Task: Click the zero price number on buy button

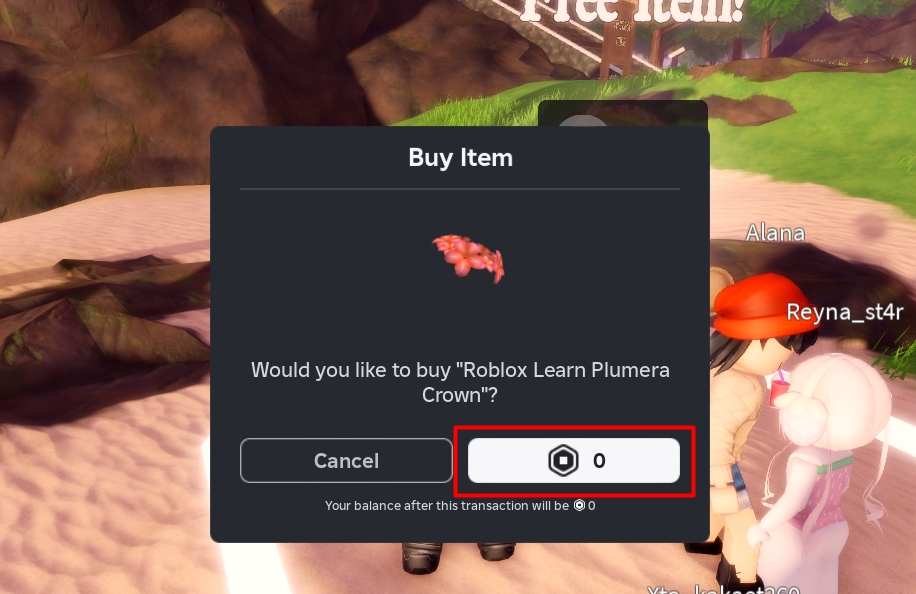Action: coord(599,461)
